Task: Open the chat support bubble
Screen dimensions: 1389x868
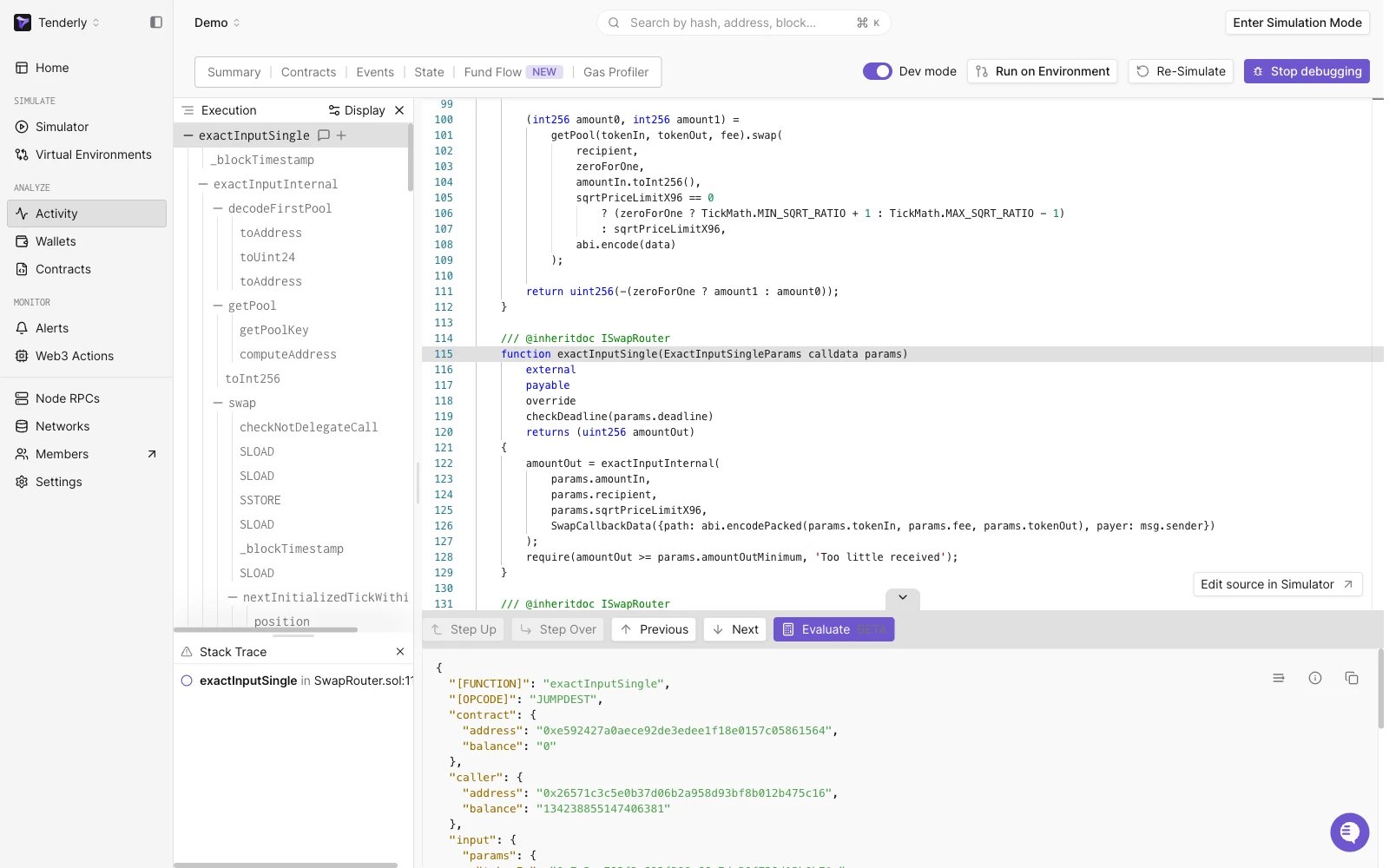Action: pyautogui.click(x=1350, y=832)
